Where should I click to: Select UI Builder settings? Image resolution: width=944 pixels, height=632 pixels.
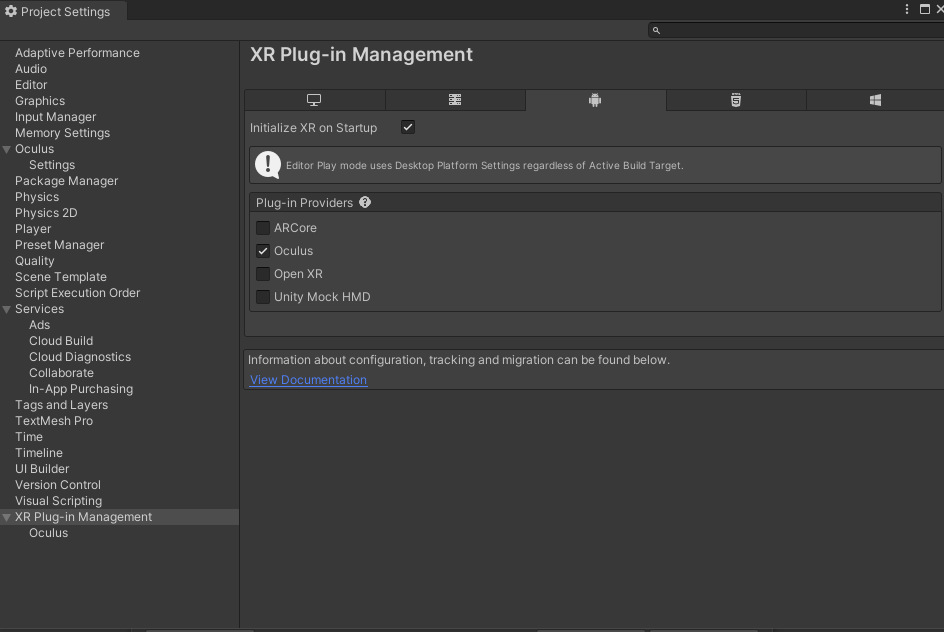(x=42, y=469)
